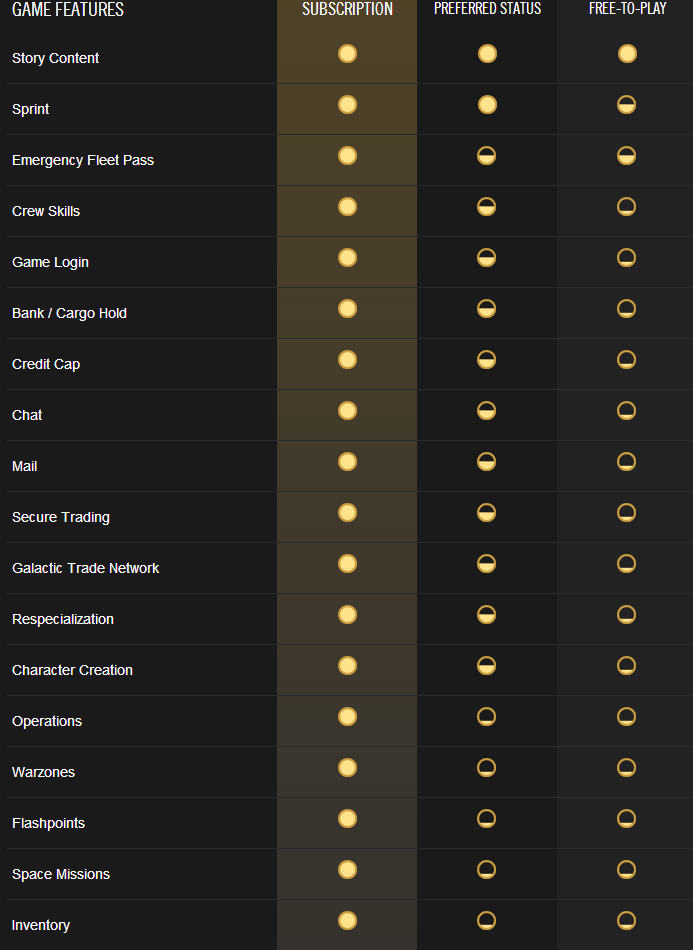This screenshot has width=693, height=950.
Task: Select the Free-to-Play column header
Action: pos(628,8)
